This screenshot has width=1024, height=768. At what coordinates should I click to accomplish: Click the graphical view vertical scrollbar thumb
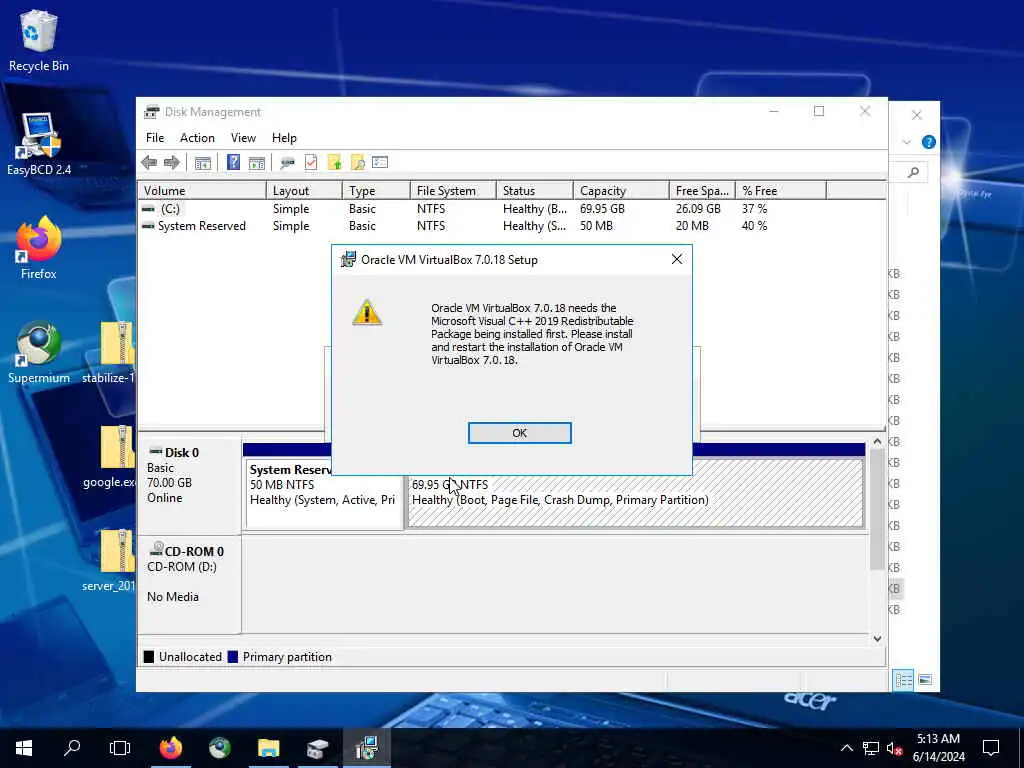tap(877, 509)
